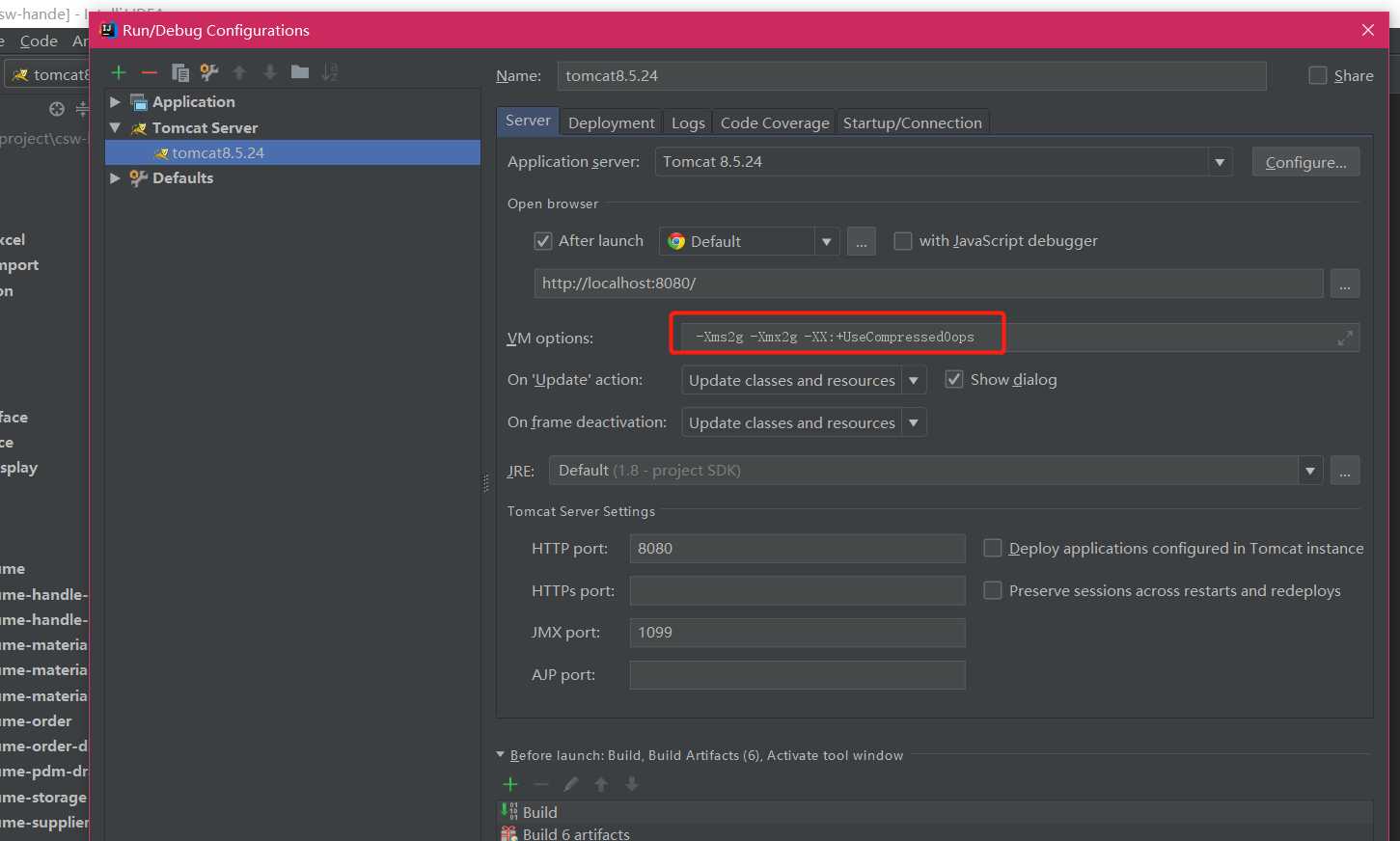Move before launch task up arrow
This screenshot has height=841, width=1400.
[601, 784]
